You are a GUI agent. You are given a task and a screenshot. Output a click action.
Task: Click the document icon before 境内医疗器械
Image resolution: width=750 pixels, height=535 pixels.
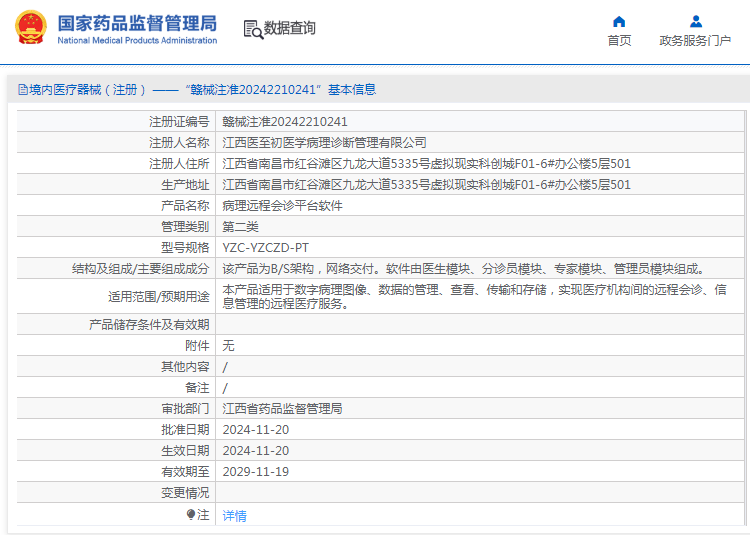(22, 89)
